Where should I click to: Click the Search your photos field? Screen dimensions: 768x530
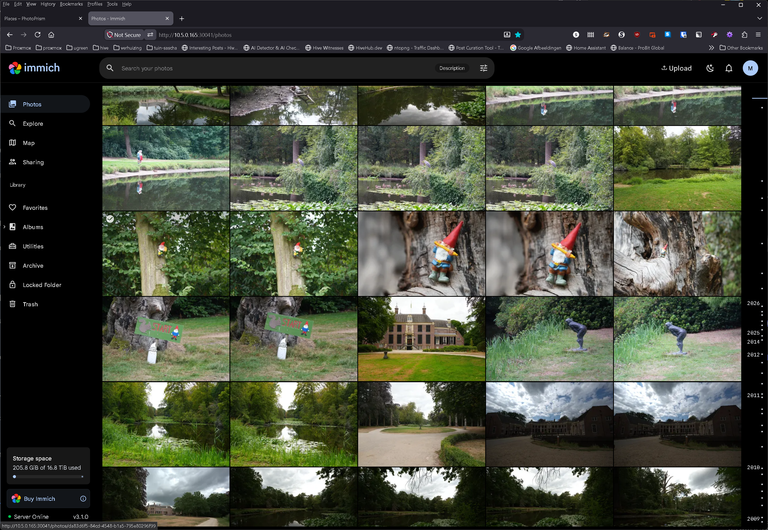pyautogui.click(x=274, y=68)
